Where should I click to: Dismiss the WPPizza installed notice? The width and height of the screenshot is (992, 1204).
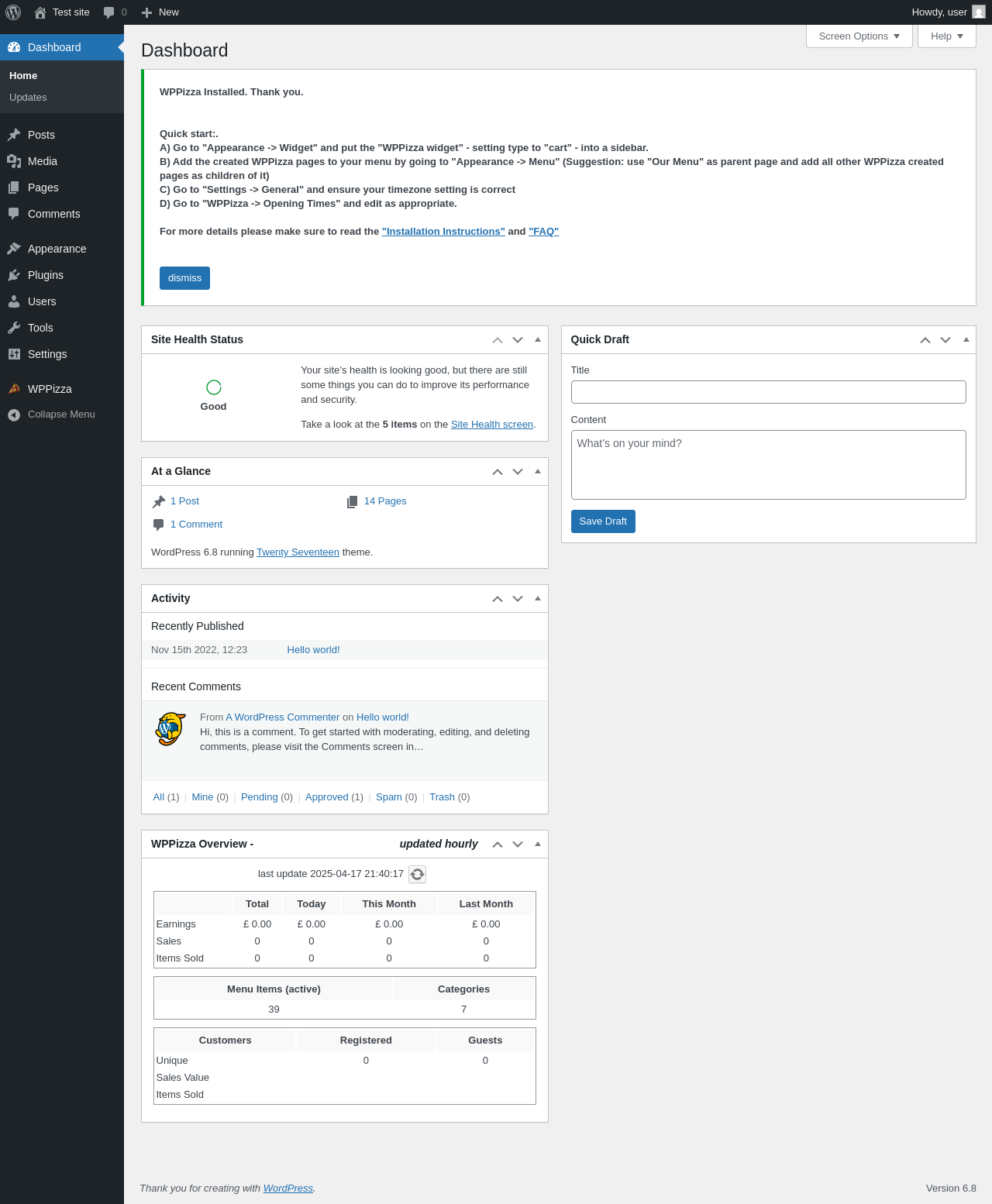[184, 278]
